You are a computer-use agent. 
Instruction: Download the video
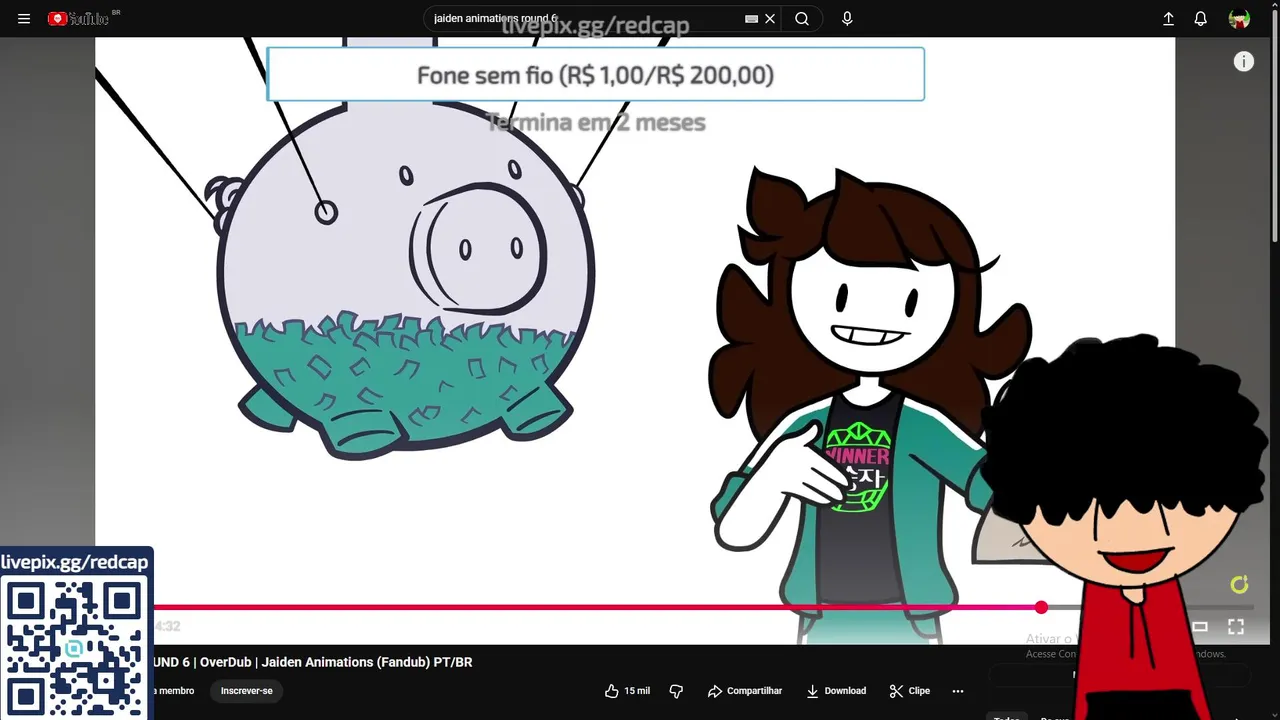click(x=836, y=691)
